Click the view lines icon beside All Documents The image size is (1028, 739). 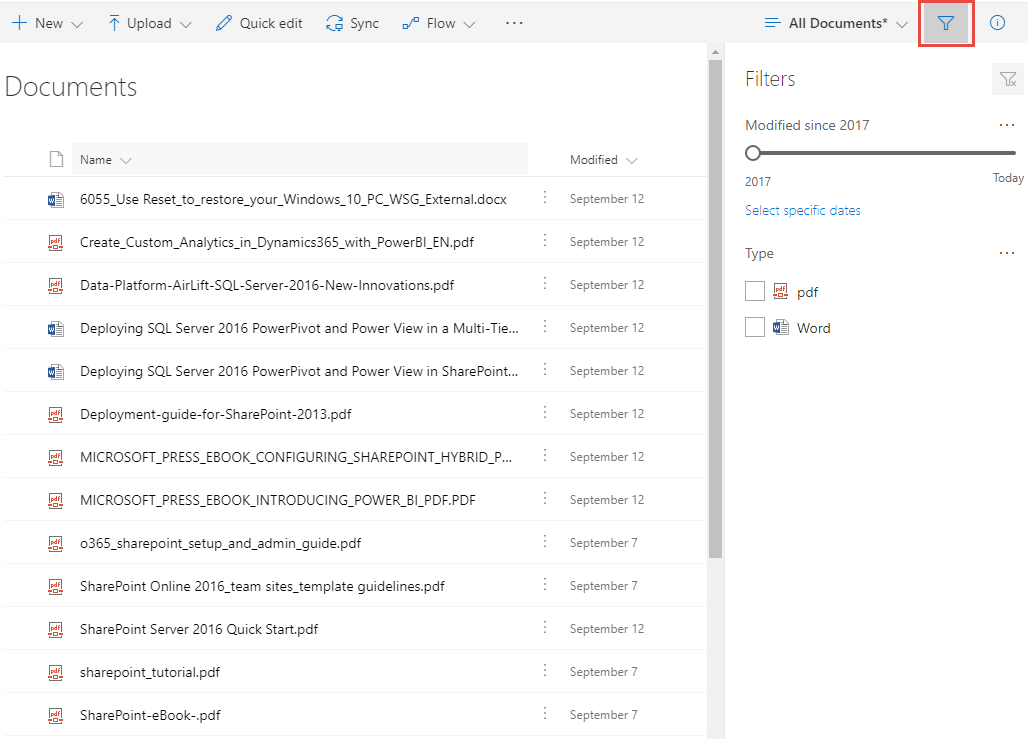[772, 23]
